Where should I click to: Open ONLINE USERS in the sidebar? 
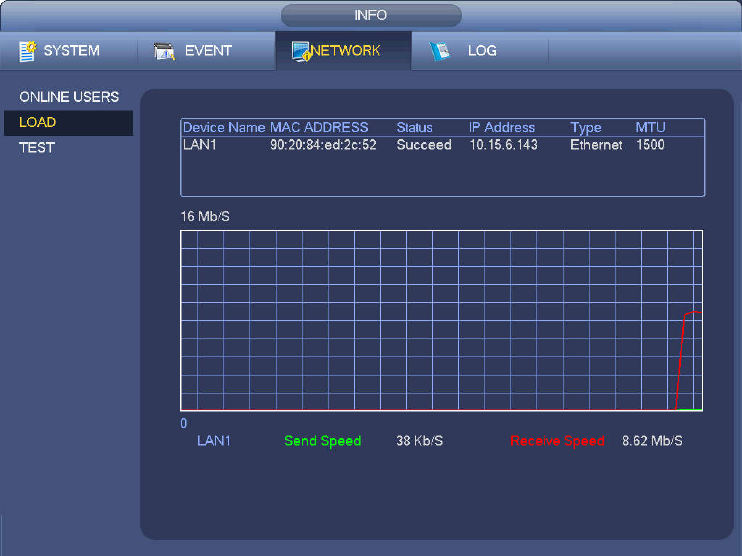click(x=69, y=97)
